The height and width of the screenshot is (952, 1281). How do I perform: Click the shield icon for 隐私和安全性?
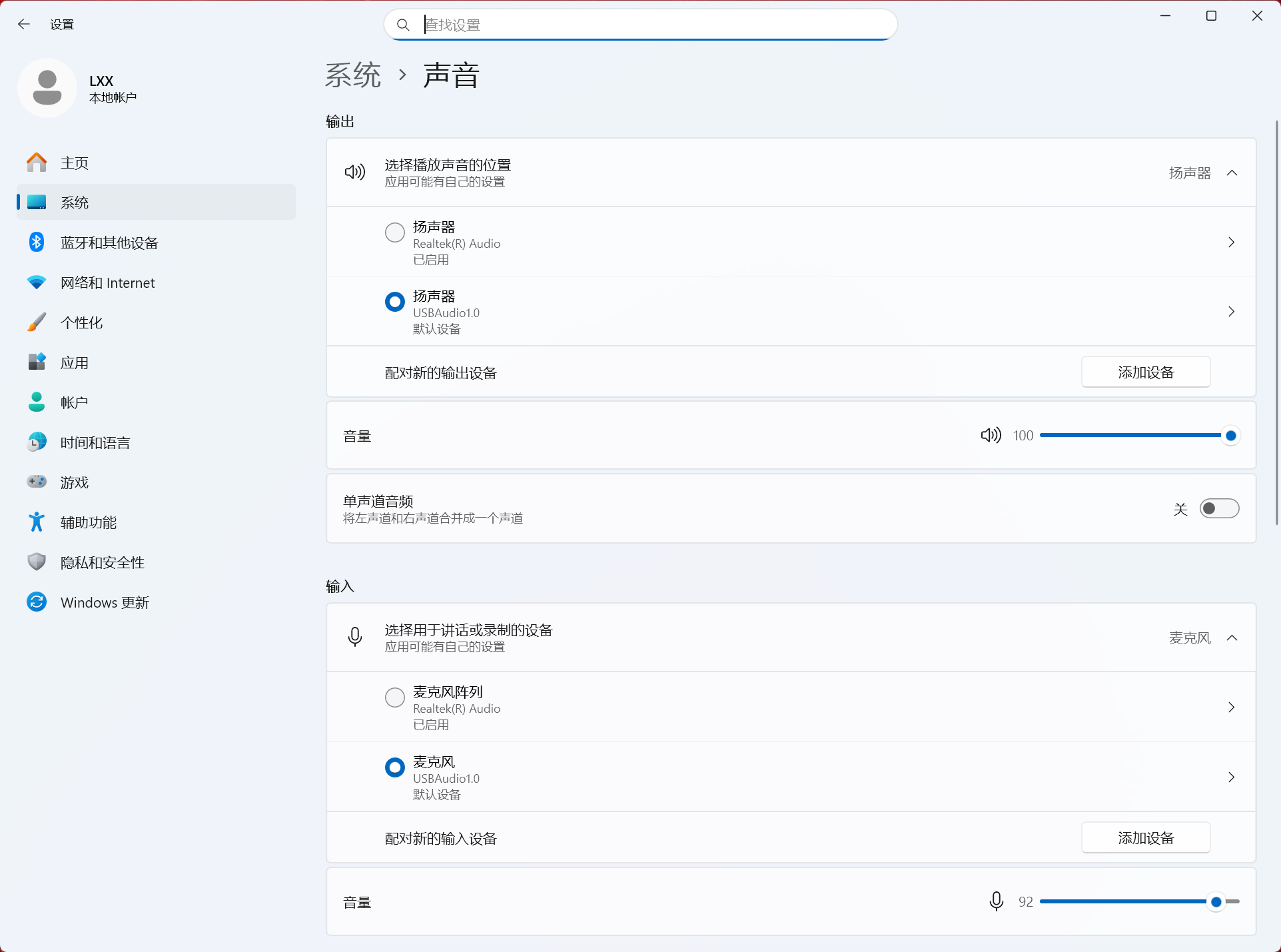click(x=37, y=562)
